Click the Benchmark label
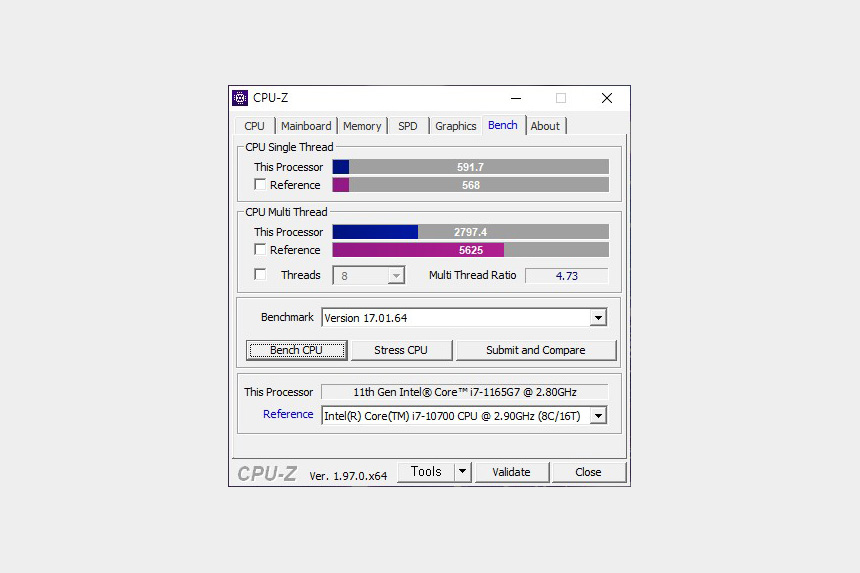The width and height of the screenshot is (860, 573). 287,317
